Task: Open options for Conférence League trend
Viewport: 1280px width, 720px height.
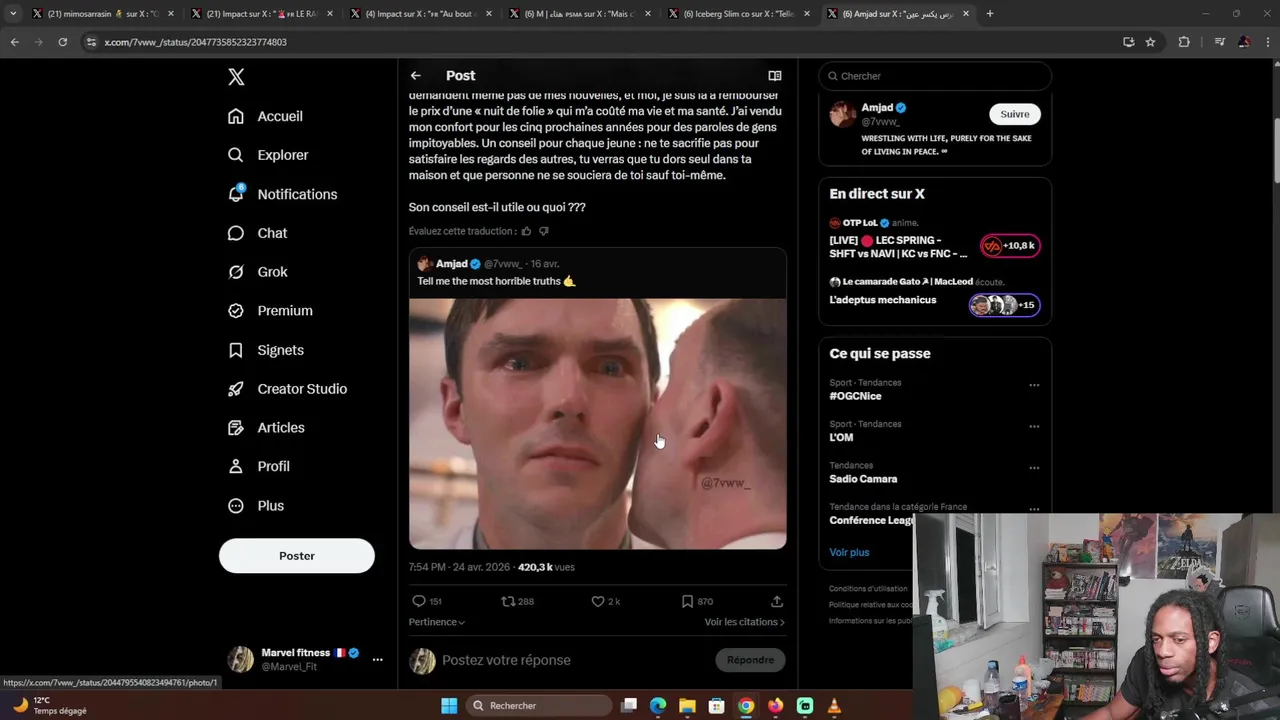Action: click(1034, 508)
